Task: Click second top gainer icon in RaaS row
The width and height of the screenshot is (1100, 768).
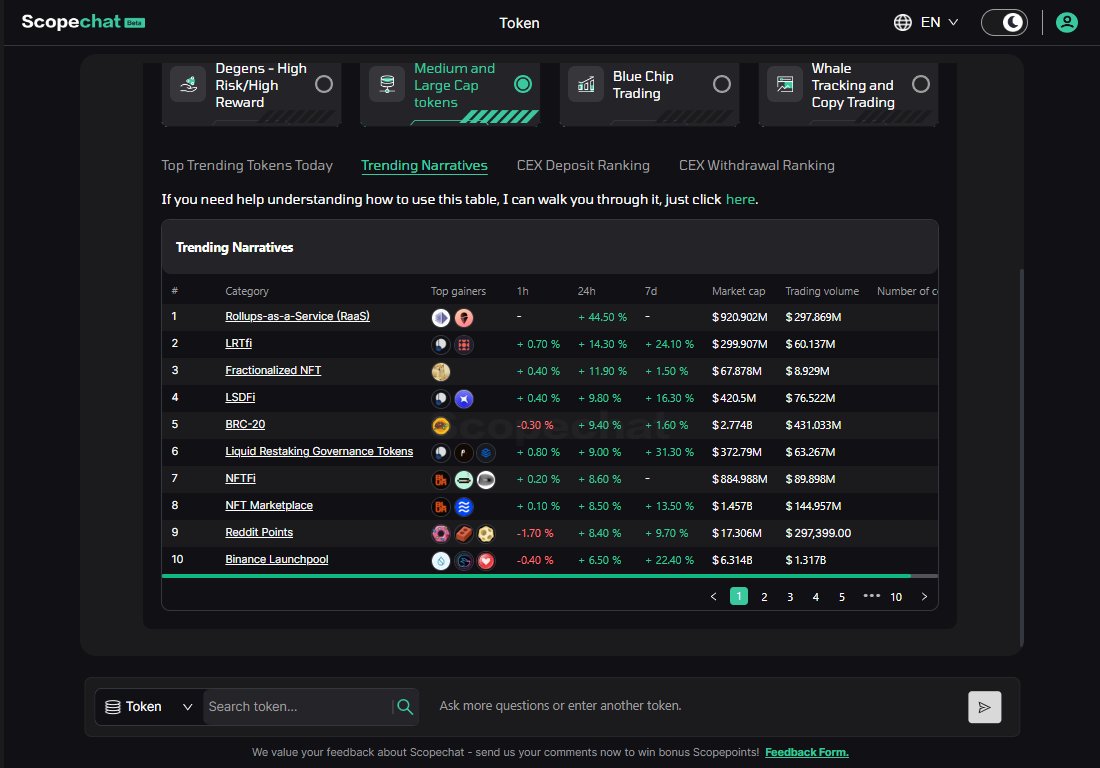Action: (x=464, y=318)
